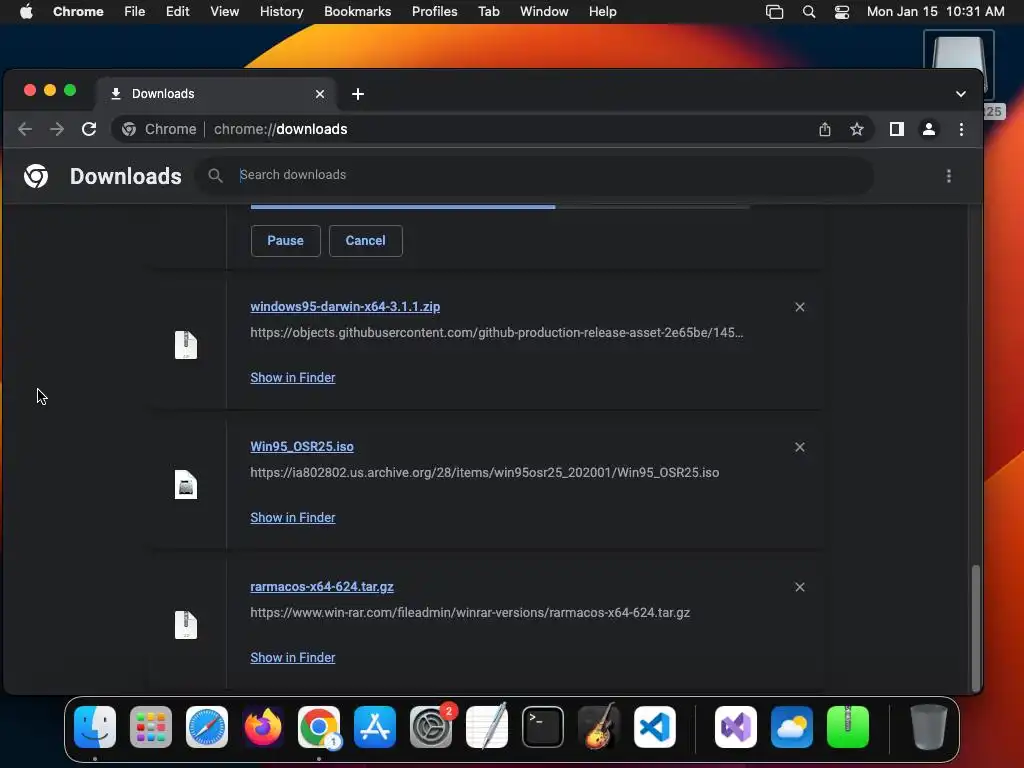The height and width of the screenshot is (768, 1024).
Task: Remove windows95-darwin-x64-3.1.1.zip from list
Action: pos(799,307)
